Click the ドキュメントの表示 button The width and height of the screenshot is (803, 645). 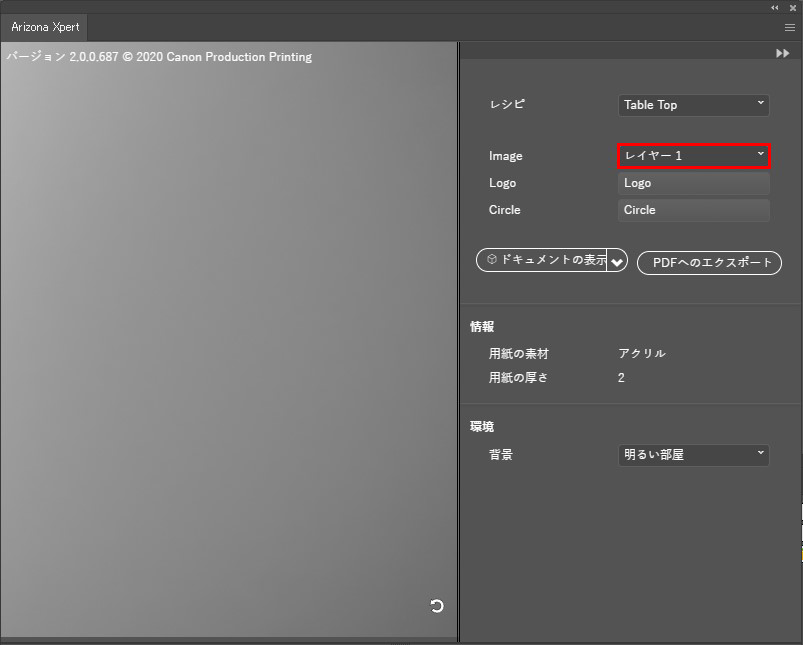(542, 260)
